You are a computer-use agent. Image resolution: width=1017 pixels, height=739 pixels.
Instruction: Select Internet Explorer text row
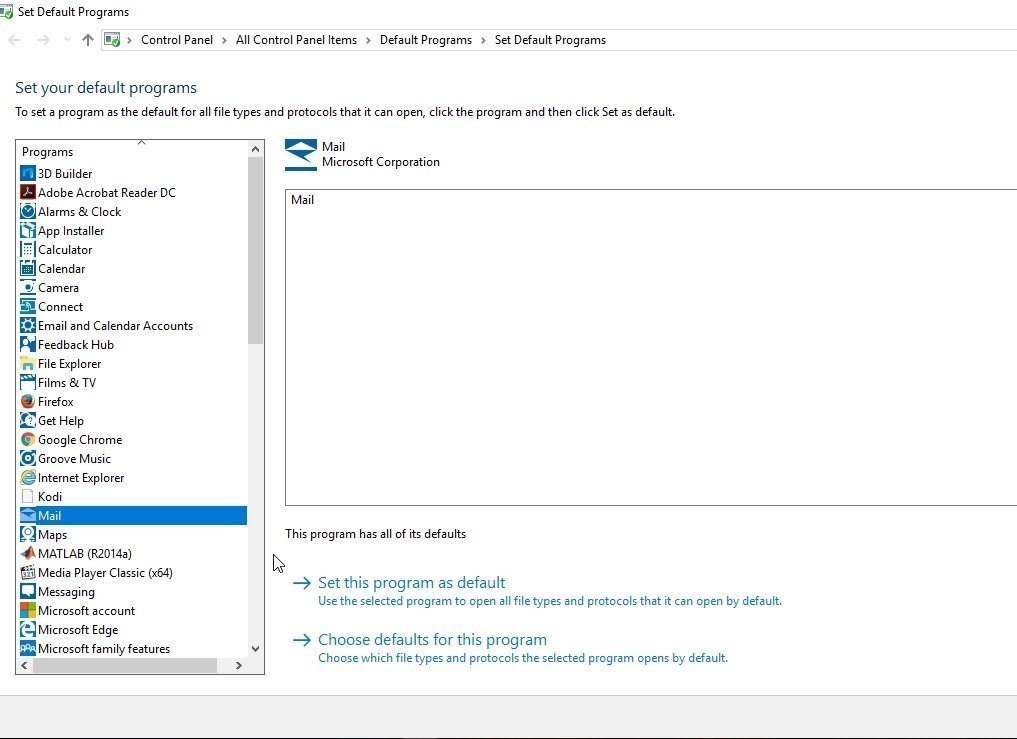tap(81, 478)
